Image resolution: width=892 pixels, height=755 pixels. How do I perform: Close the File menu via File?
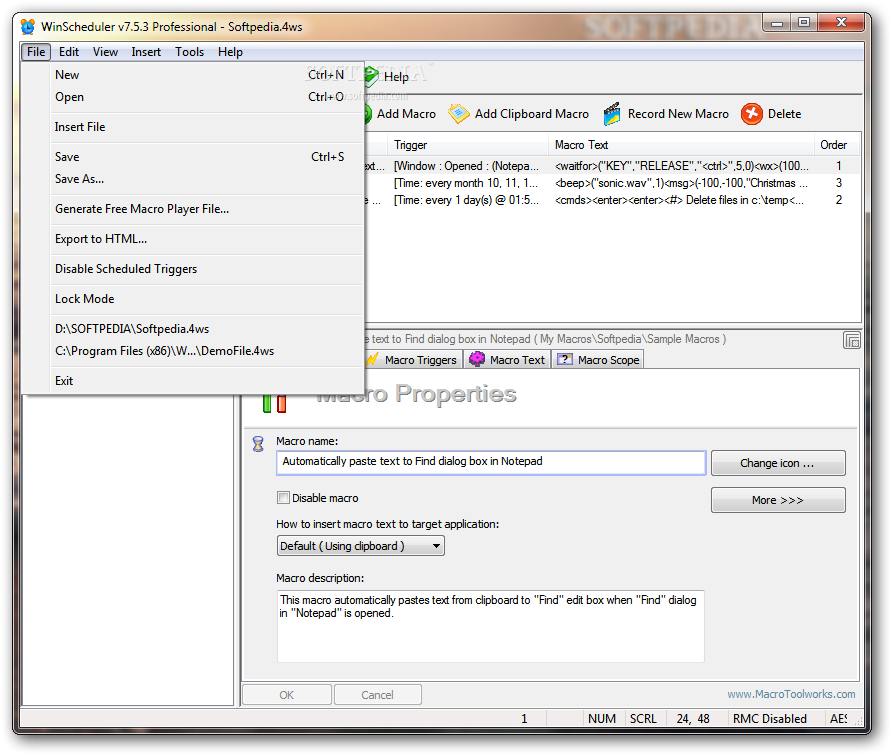[x=36, y=52]
